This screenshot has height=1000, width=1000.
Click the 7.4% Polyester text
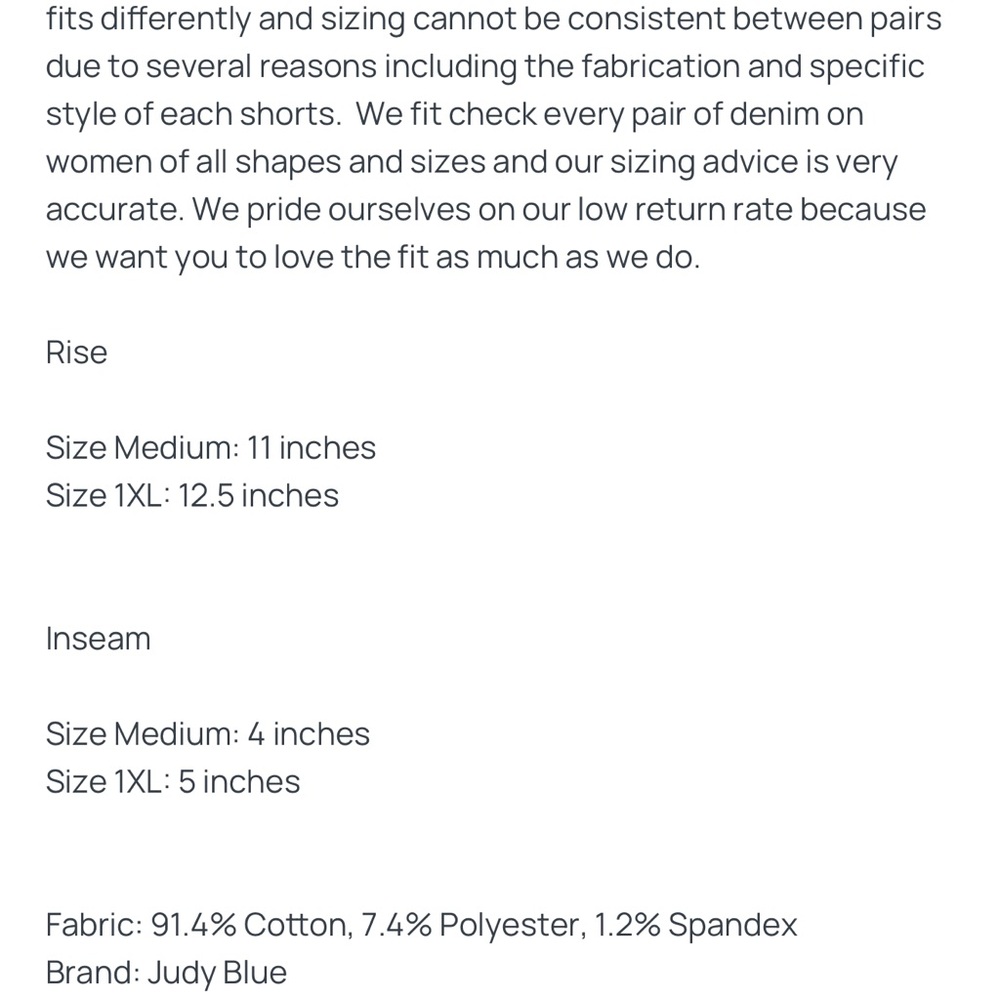[x=474, y=925]
